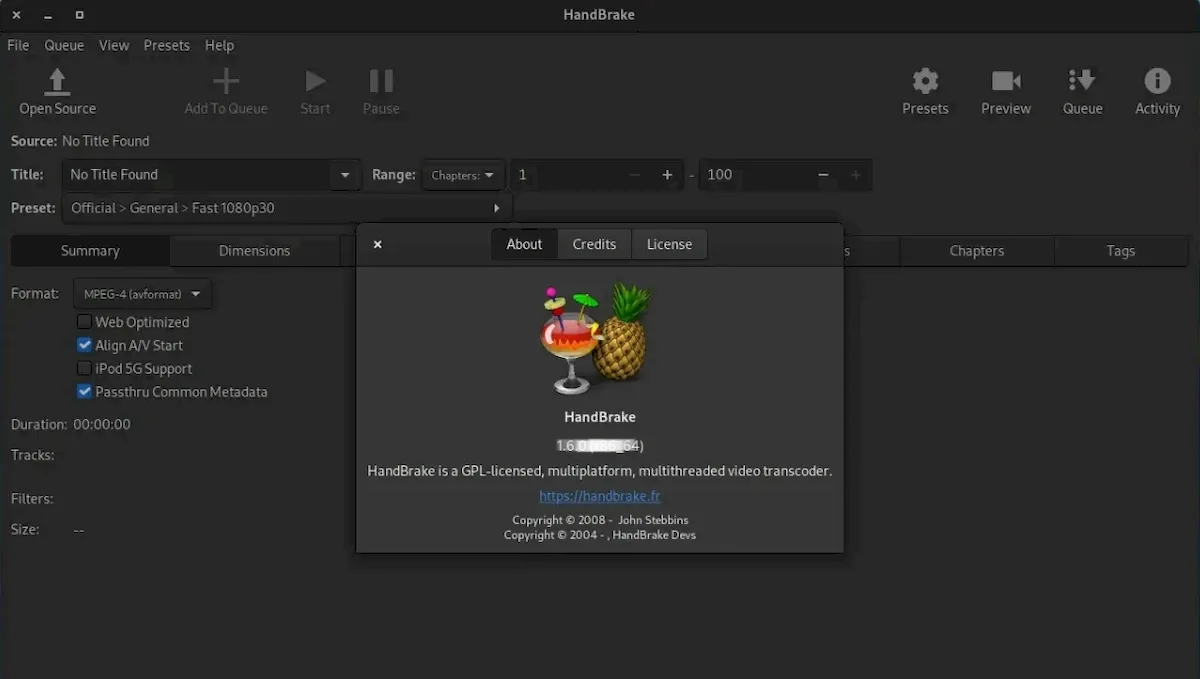
Task: Close the About dialog with its X
Action: [377, 244]
